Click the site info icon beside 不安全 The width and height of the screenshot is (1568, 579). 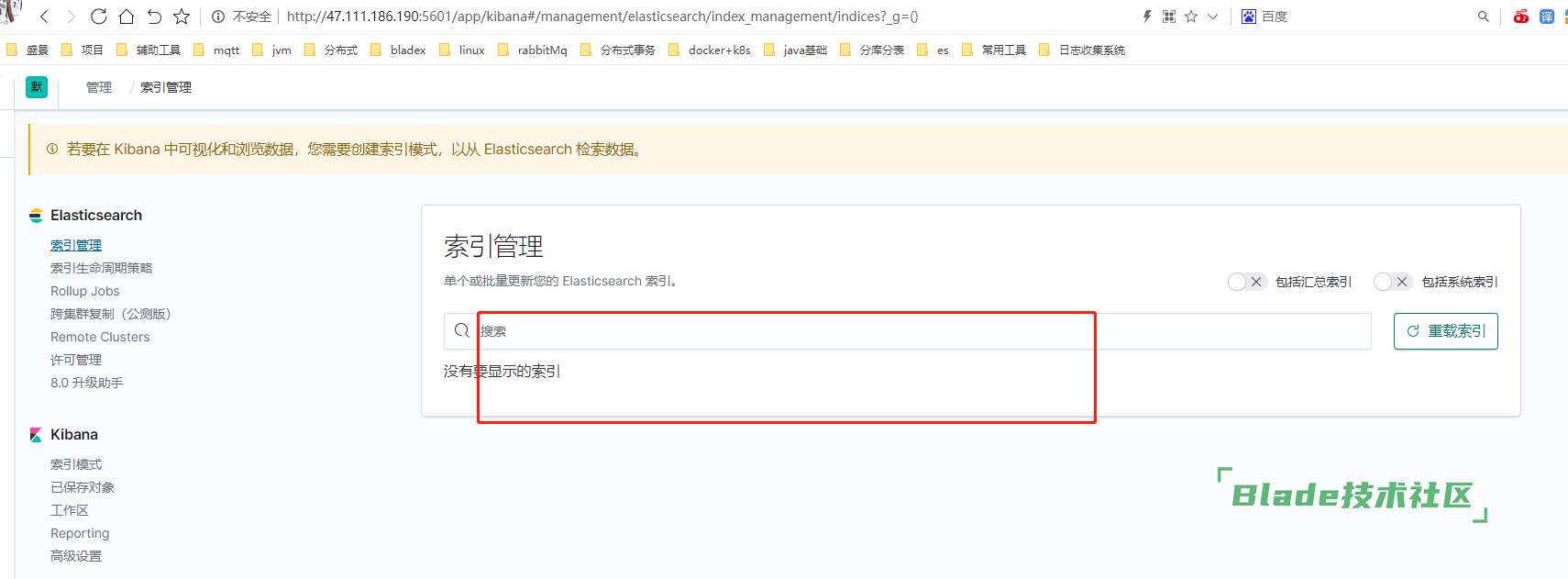click(x=218, y=17)
